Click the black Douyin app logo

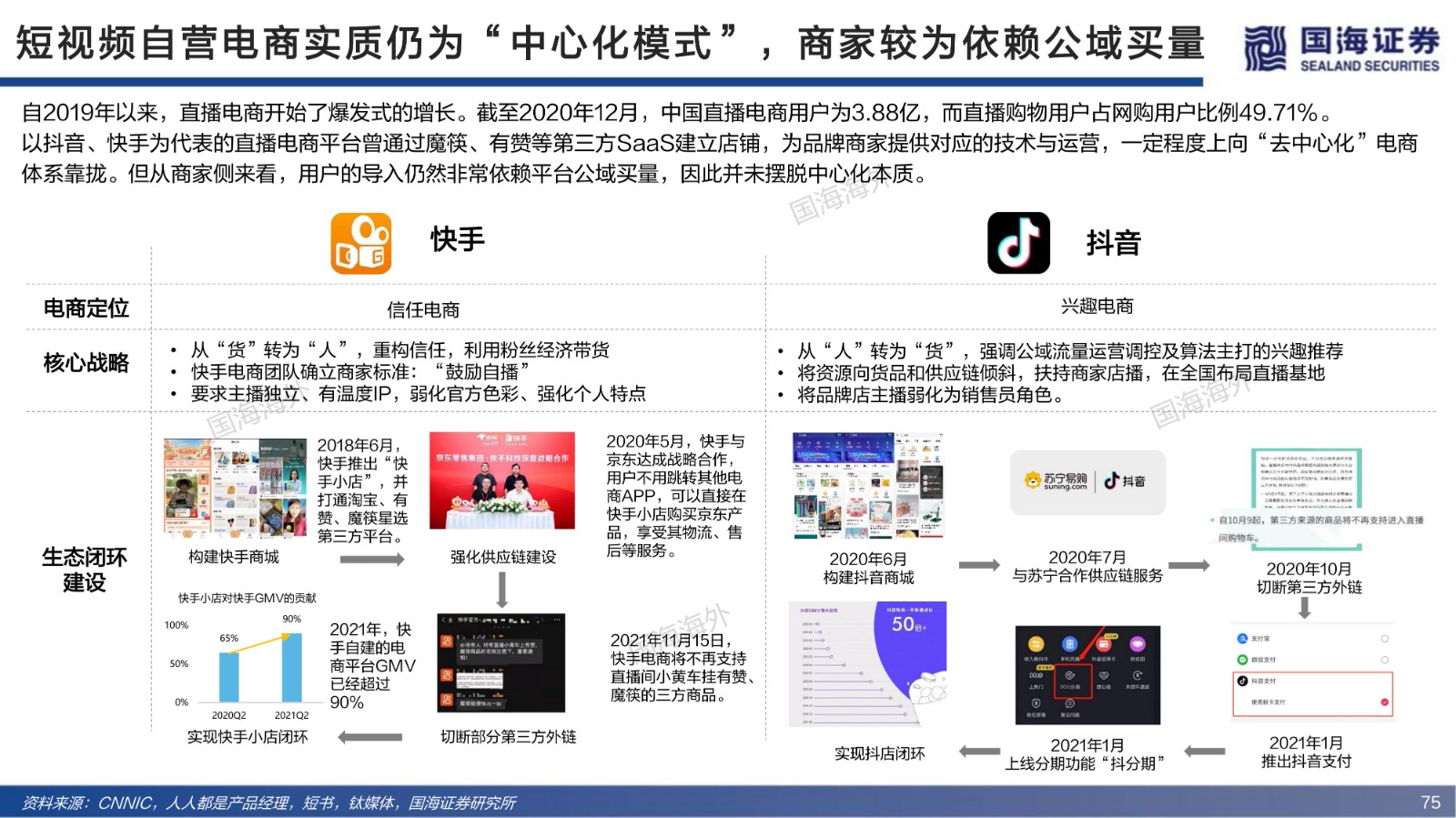(x=1018, y=243)
